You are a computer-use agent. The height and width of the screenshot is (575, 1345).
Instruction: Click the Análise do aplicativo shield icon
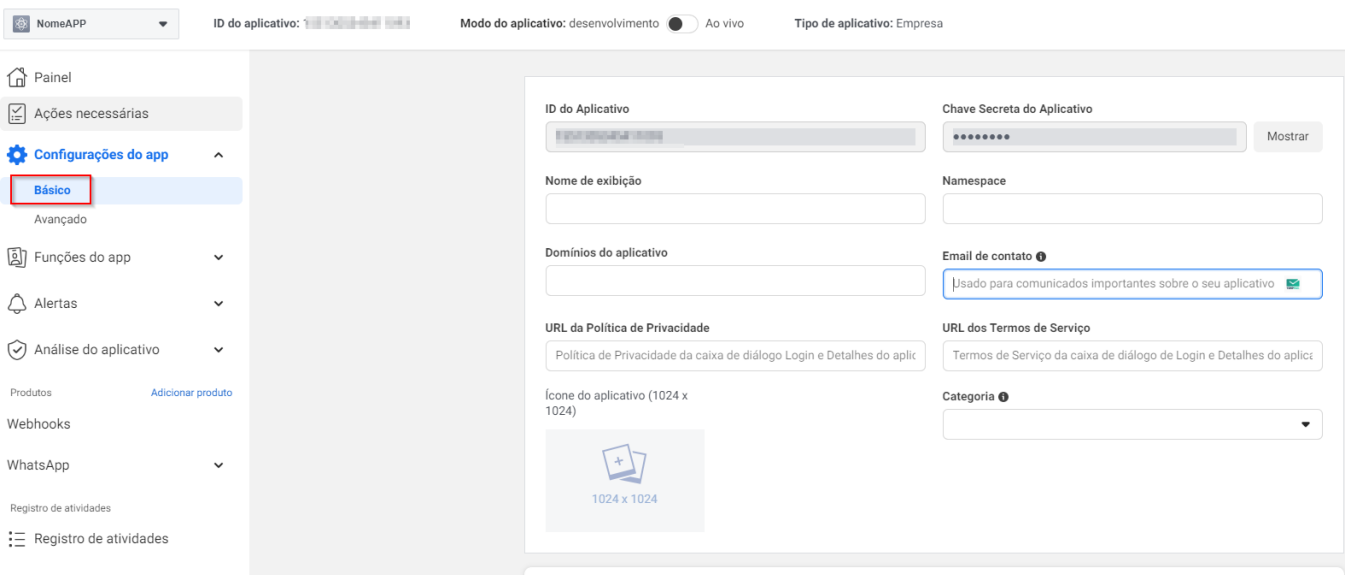point(17,350)
